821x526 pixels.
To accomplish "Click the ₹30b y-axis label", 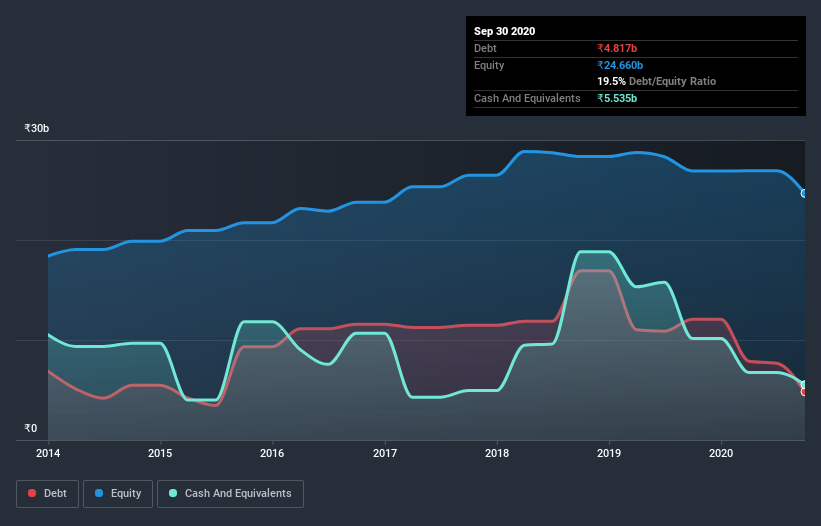I will (37, 128).
